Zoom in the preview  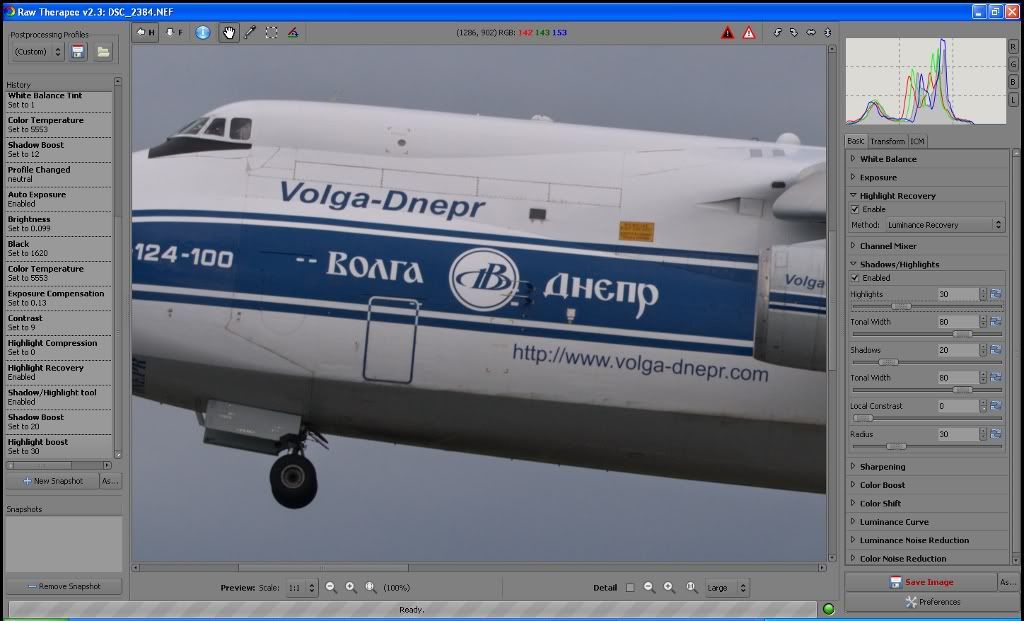pyautogui.click(x=351, y=587)
